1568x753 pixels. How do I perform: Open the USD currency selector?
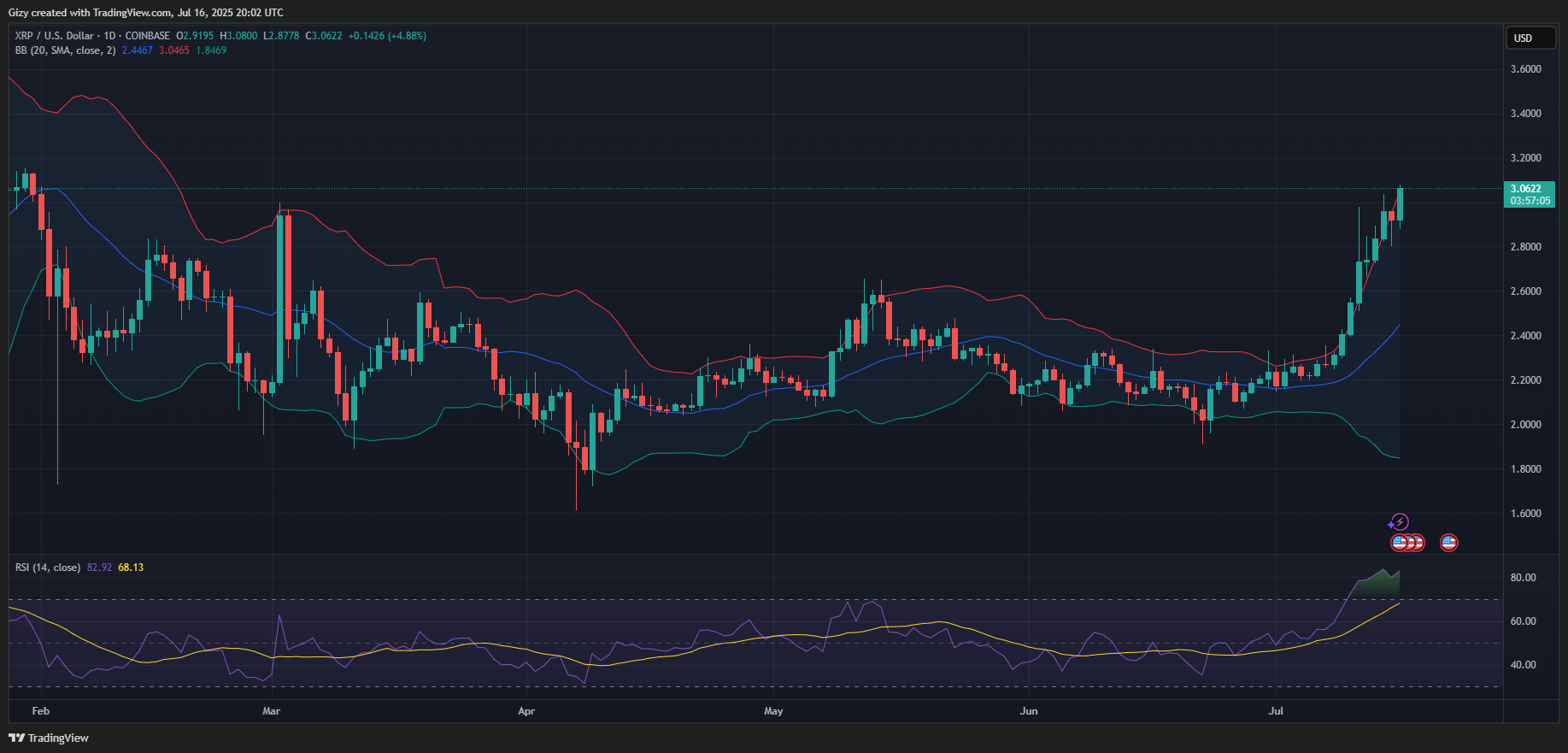point(1530,38)
